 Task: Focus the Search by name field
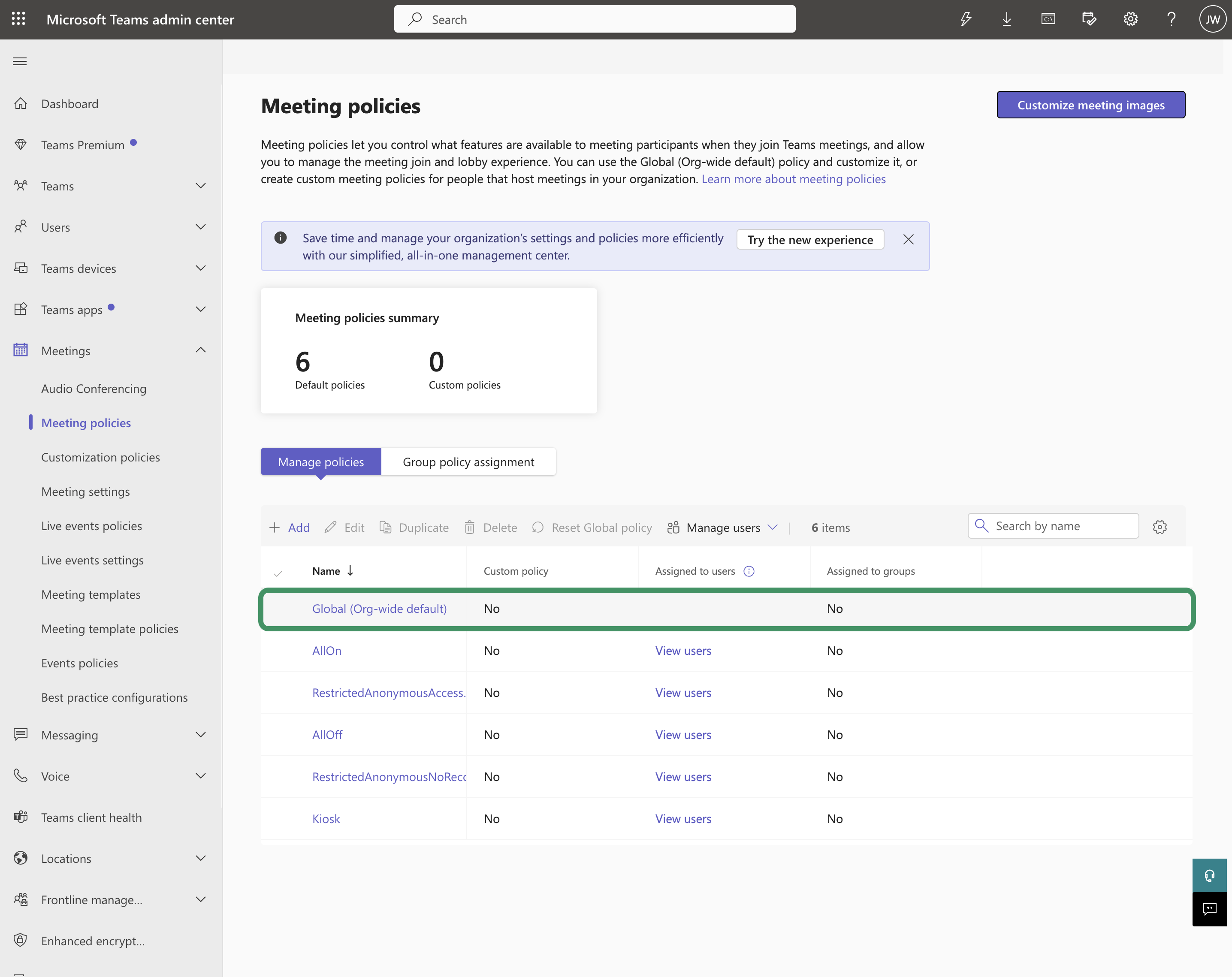(1053, 526)
